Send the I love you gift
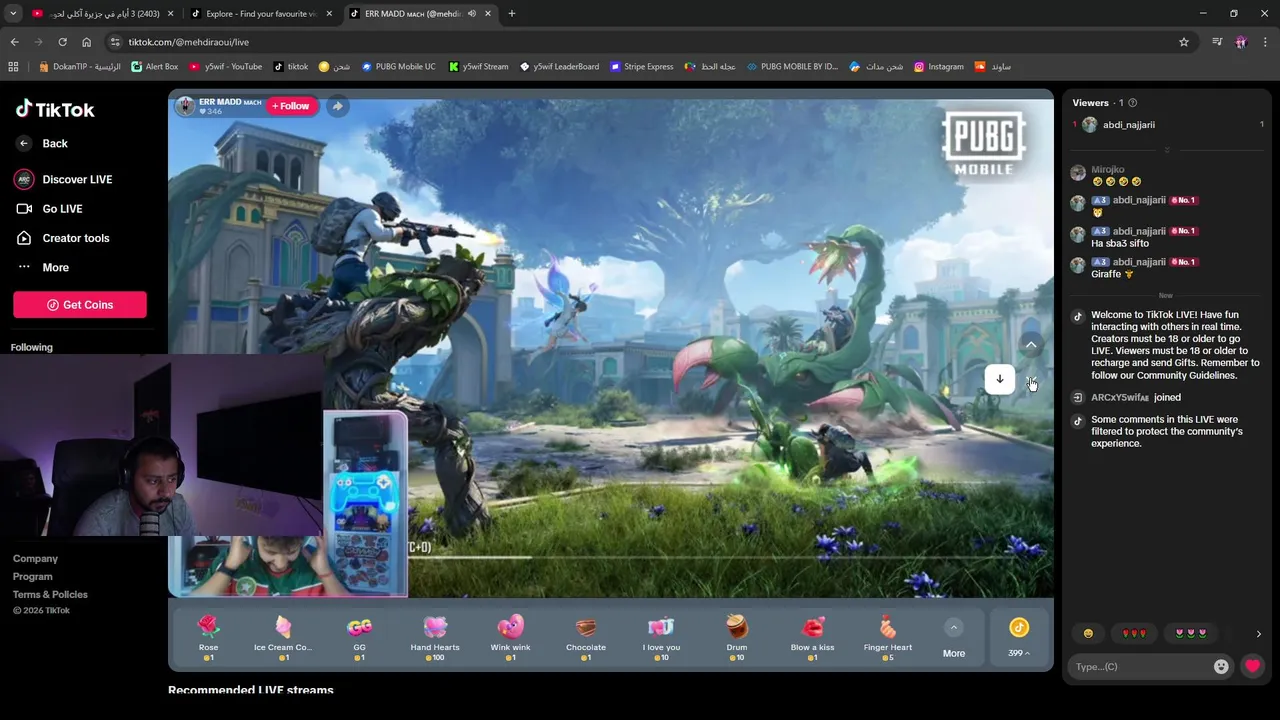Viewport: 1280px width, 720px height. [x=661, y=637]
